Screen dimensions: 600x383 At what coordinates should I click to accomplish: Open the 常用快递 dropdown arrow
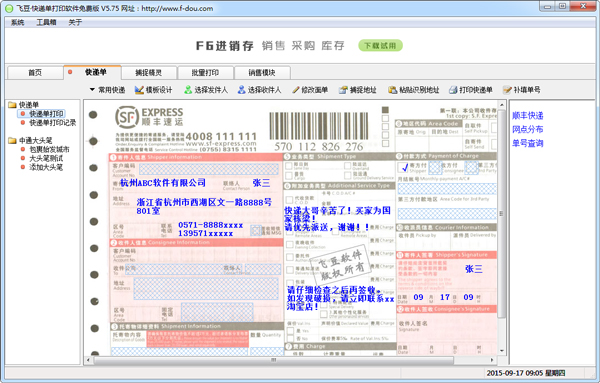click(x=92, y=90)
